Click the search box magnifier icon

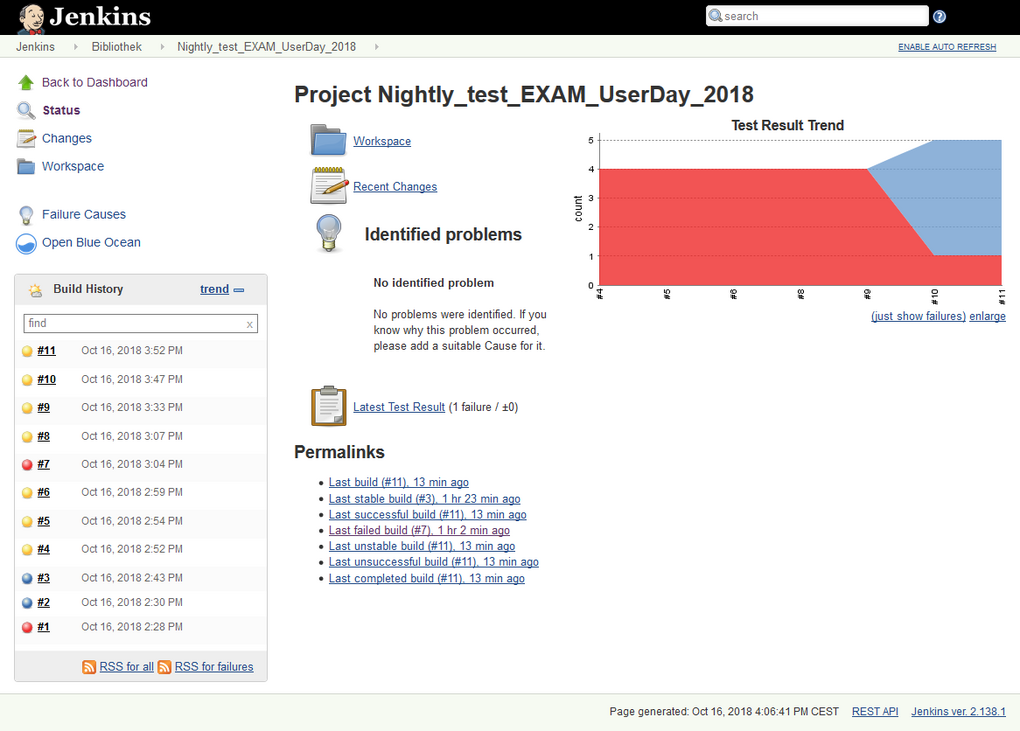(716, 16)
